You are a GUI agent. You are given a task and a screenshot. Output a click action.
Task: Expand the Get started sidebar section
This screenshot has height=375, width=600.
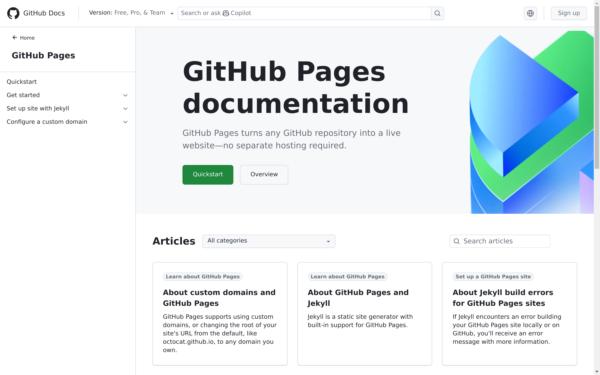point(67,95)
